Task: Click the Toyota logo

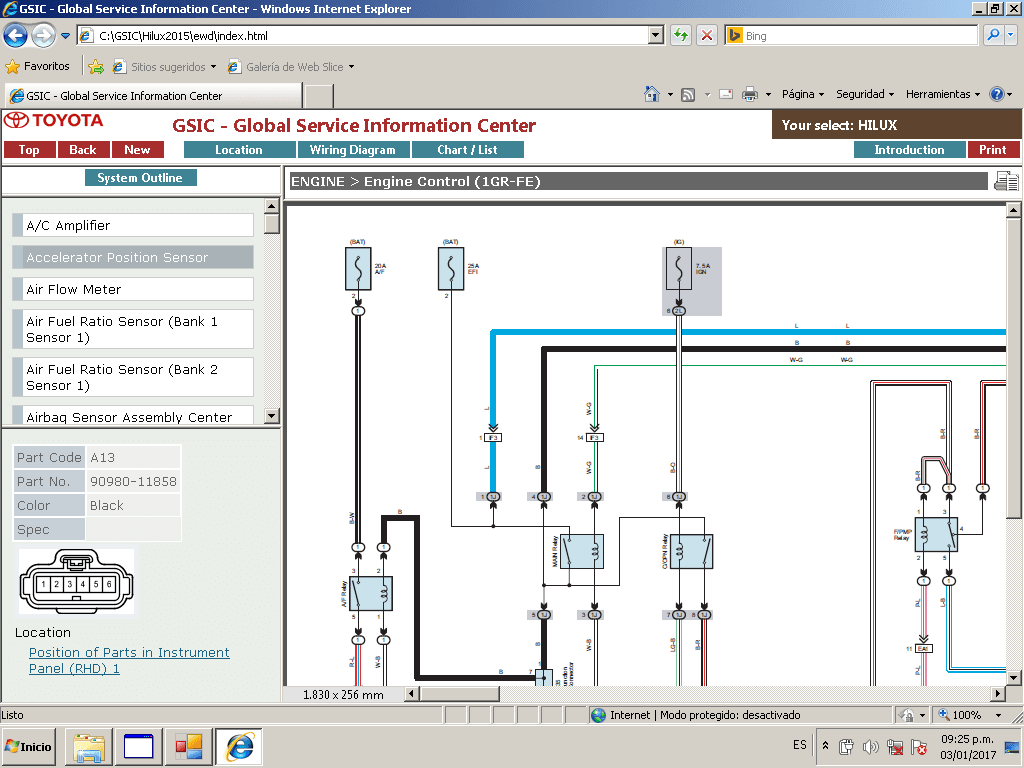Action: (x=54, y=120)
